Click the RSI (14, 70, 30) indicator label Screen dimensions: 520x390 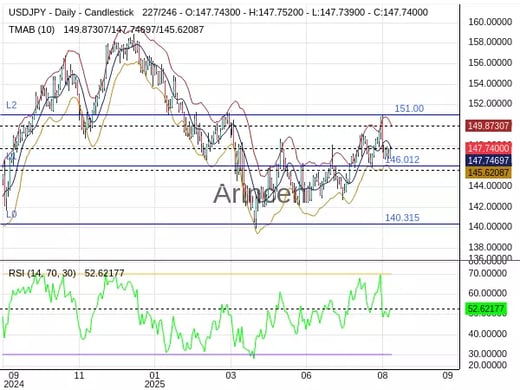point(42,273)
